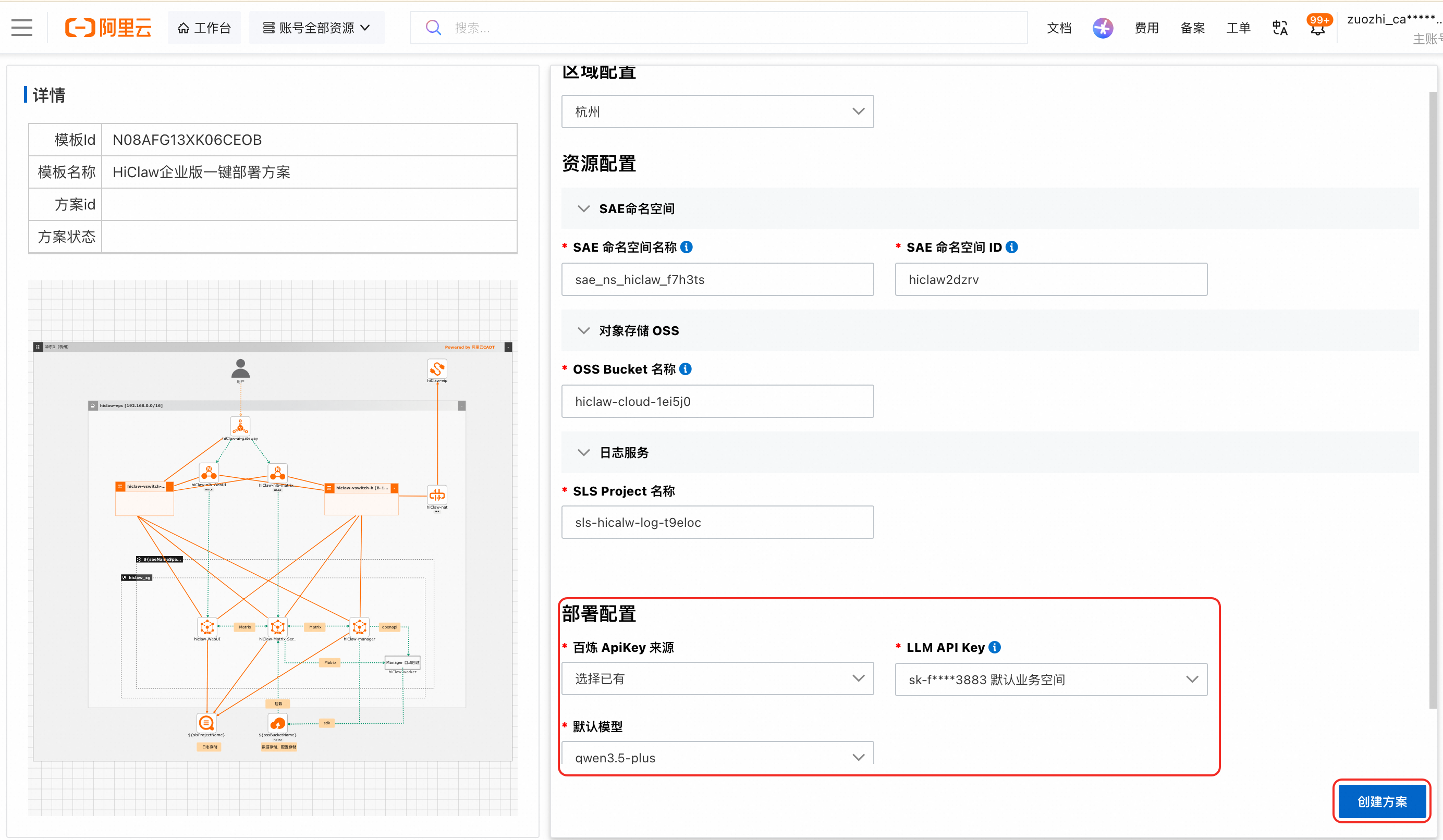Select the hiclaw_sg security group label
The width and height of the screenshot is (1443, 840).
point(136,577)
